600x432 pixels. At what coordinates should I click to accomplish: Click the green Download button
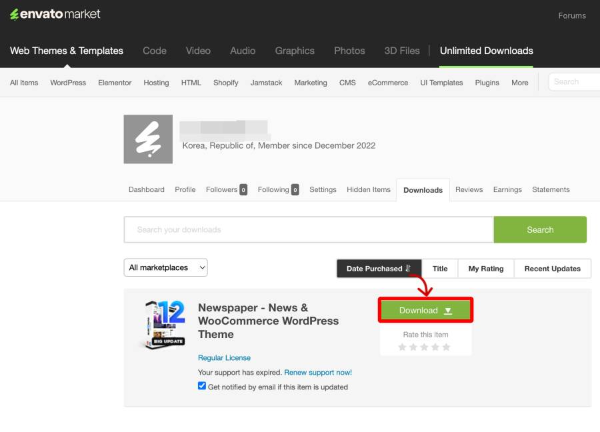[x=426, y=310]
